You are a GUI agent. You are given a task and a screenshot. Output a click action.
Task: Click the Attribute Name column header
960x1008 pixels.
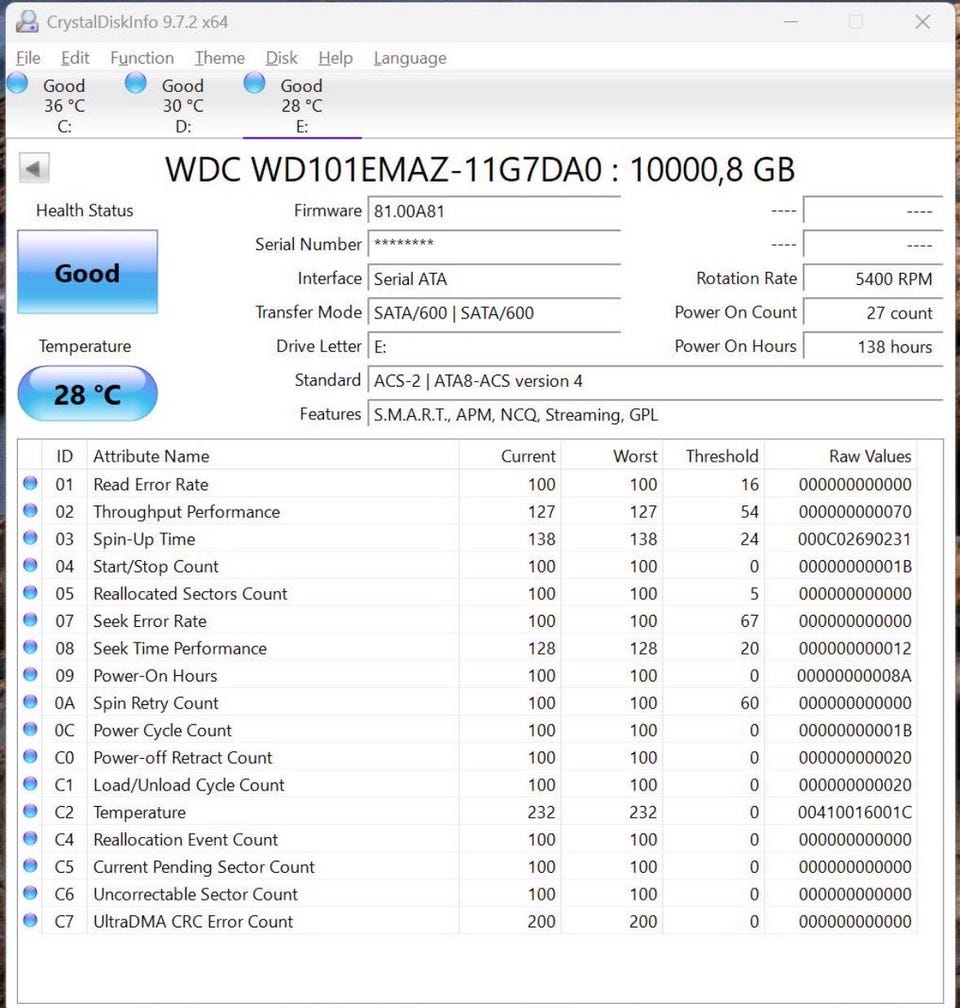tap(273, 456)
